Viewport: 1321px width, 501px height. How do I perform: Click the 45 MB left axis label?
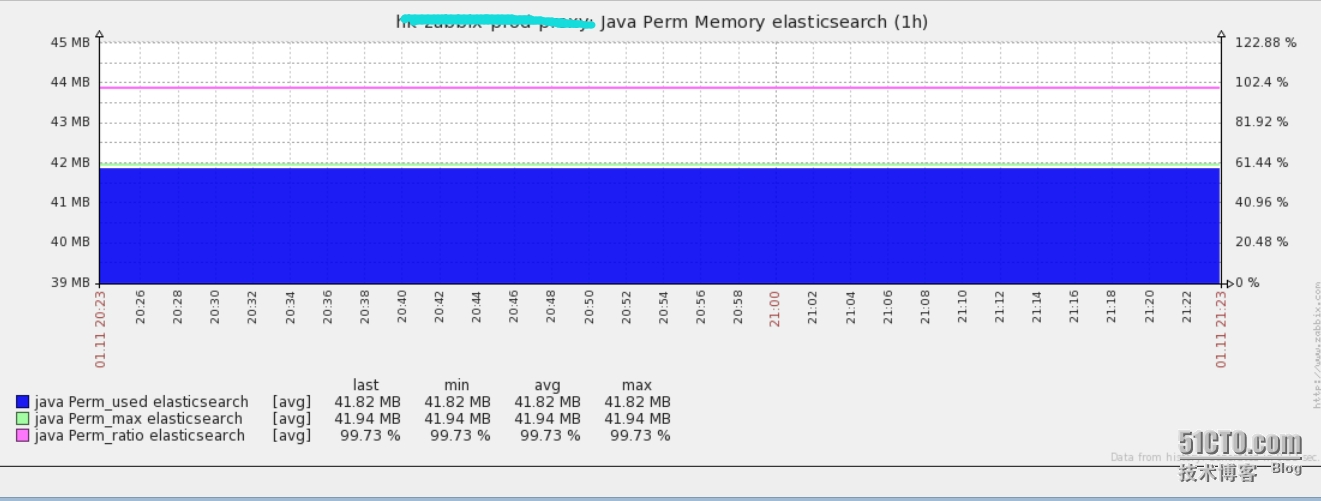69,42
